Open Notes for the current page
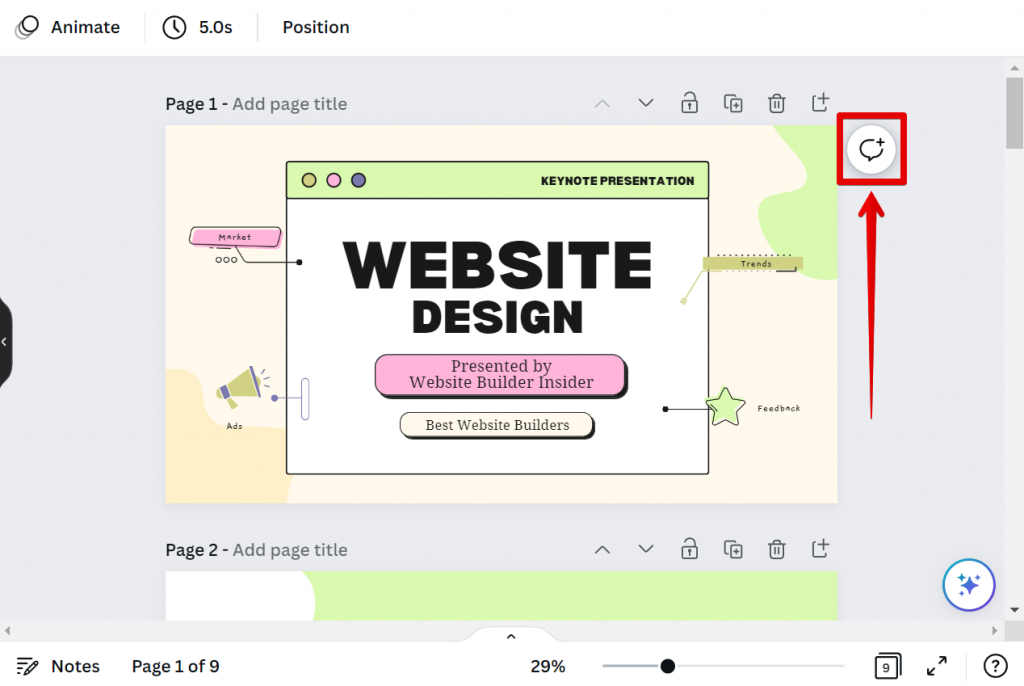This screenshot has width=1024, height=686. coord(58,666)
